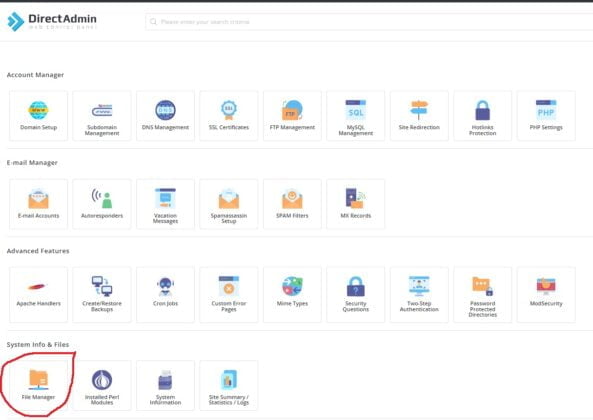Open MySQL Management

355,116
